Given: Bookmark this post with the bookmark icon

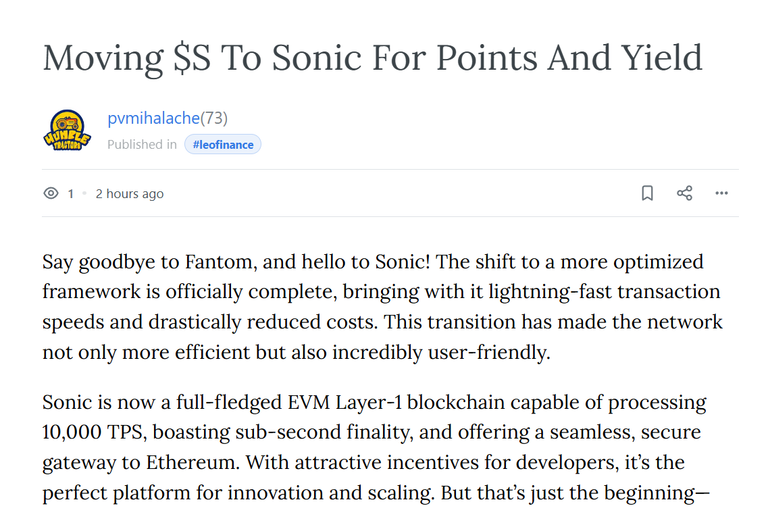Looking at the screenshot, I should [647, 193].
